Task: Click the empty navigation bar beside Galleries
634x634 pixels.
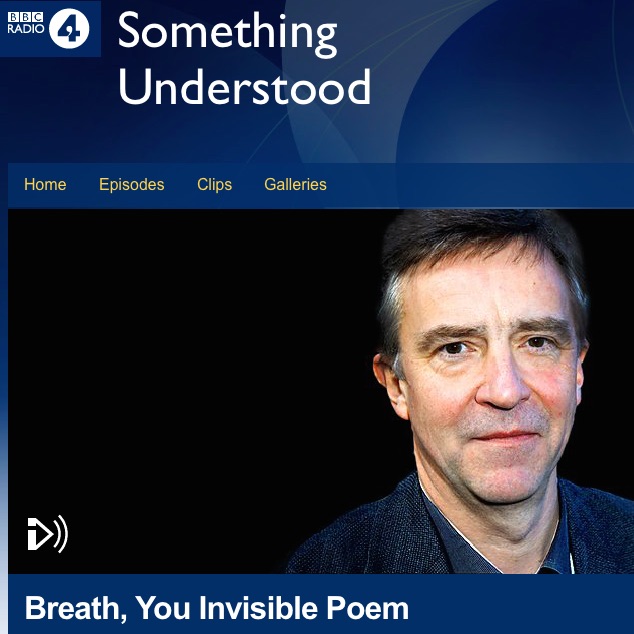Action: click(477, 185)
